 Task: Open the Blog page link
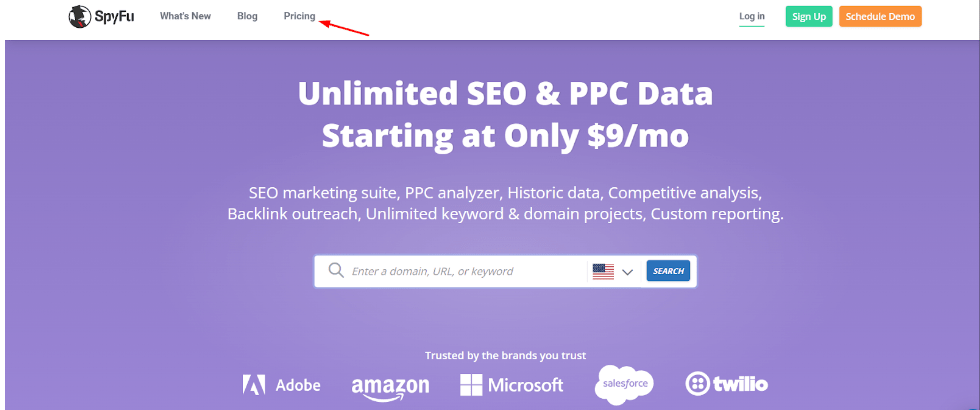248,16
